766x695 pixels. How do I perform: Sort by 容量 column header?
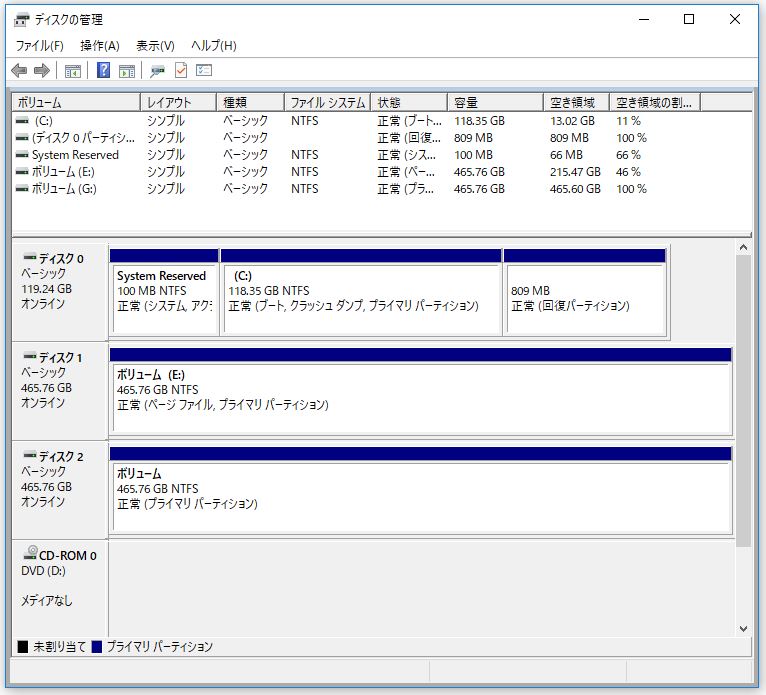495,103
